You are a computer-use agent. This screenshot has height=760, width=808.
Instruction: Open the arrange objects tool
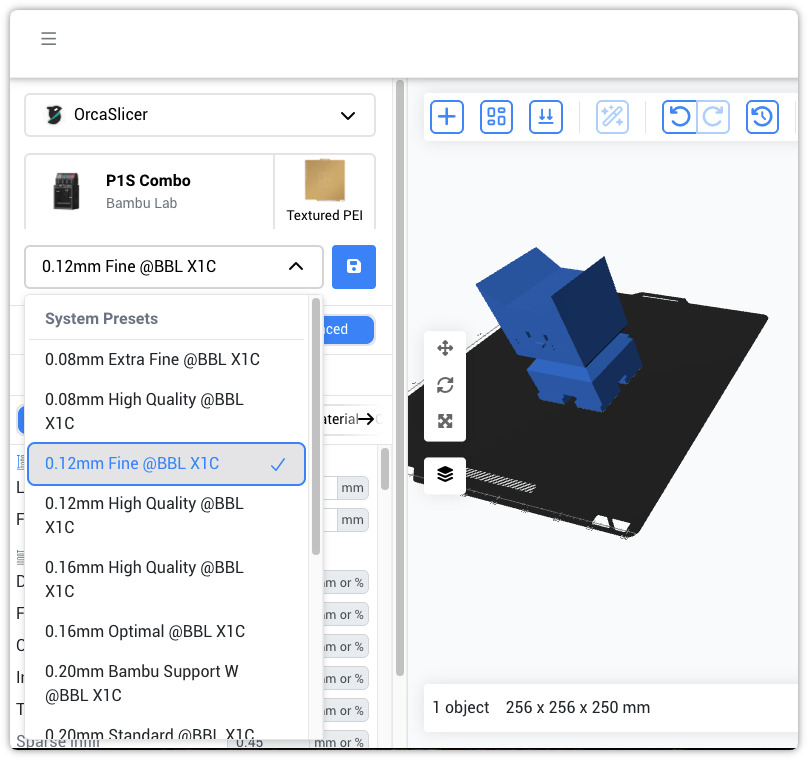tap(496, 117)
